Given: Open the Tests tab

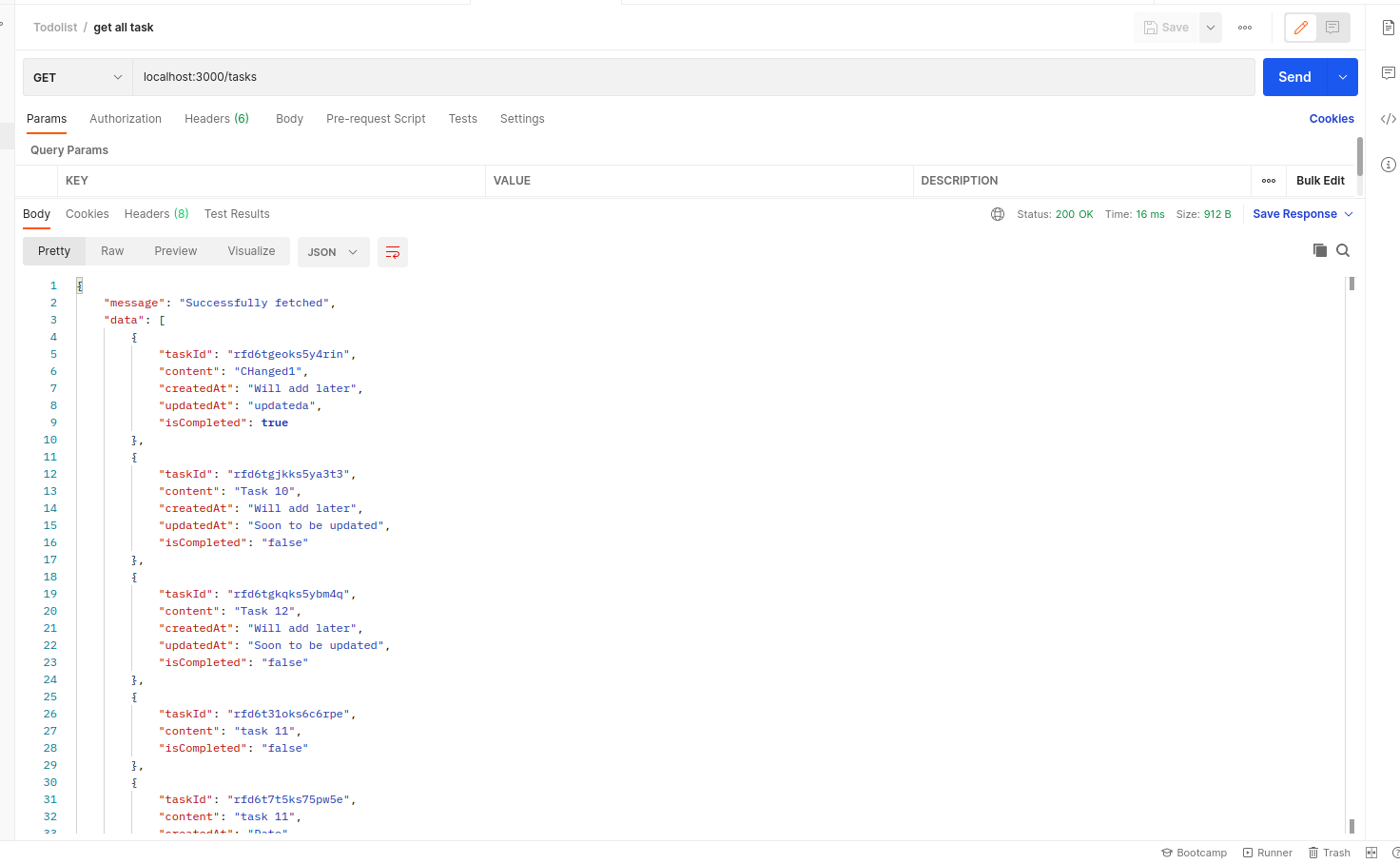Looking at the screenshot, I should [463, 119].
